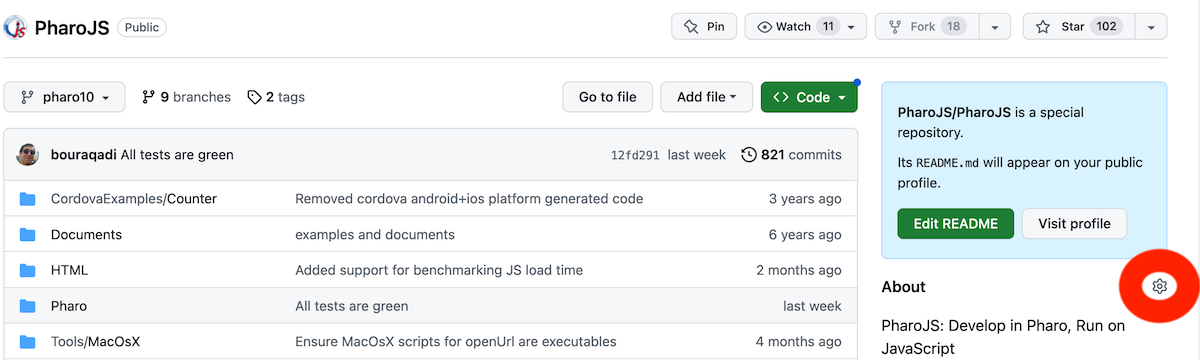The image size is (1200, 360).
Task: Open commit examples and documents
Action: (x=375, y=235)
